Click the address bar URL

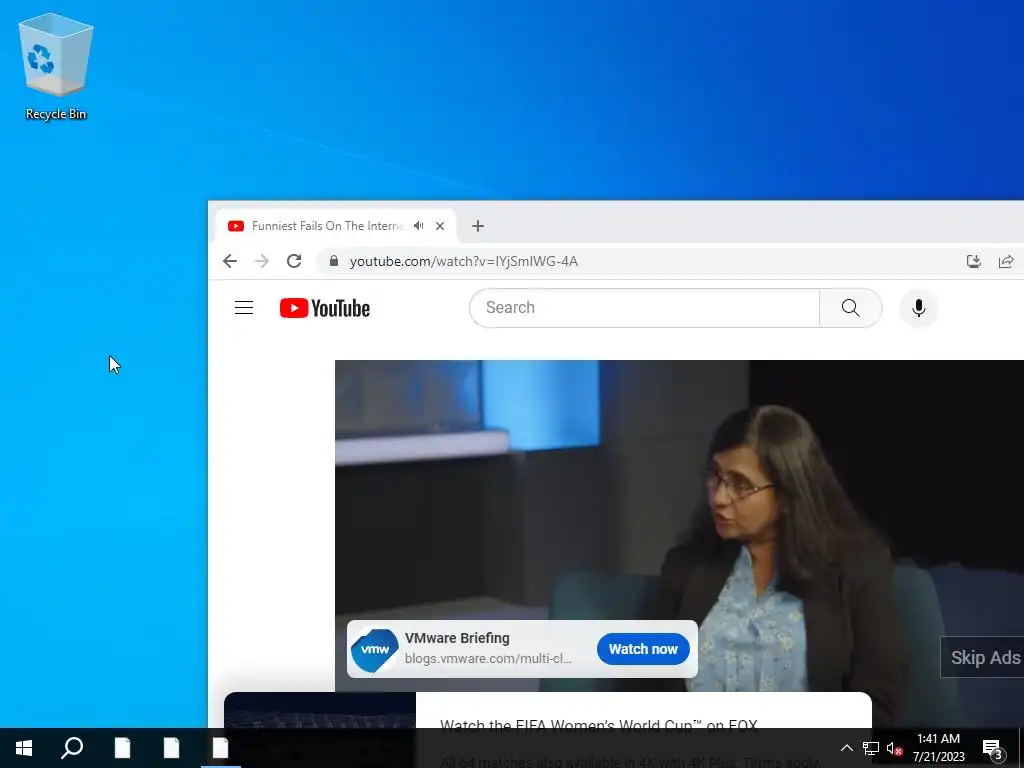pyautogui.click(x=464, y=261)
